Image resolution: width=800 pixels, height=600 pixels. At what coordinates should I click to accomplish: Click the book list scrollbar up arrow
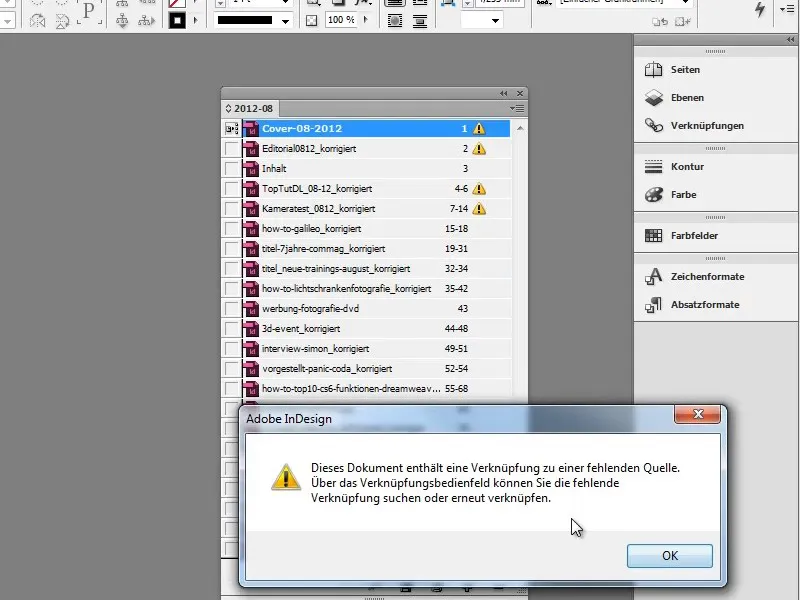[520, 128]
